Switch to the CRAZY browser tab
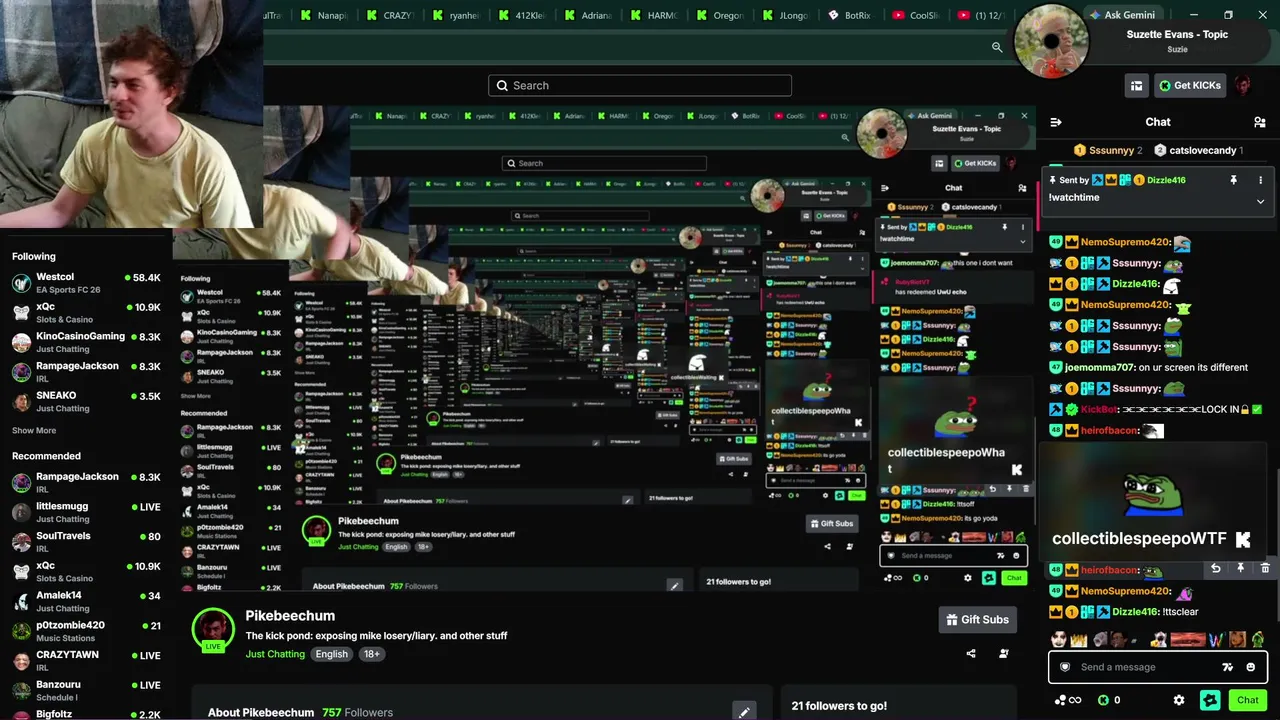 [390, 15]
